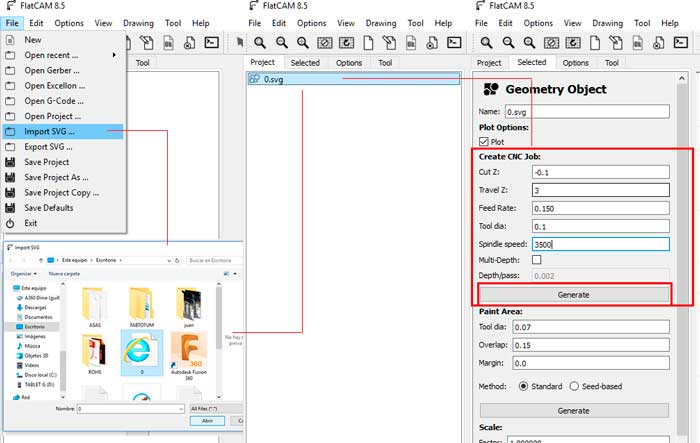Open the All Files type filter dropdown

[x=216, y=409]
